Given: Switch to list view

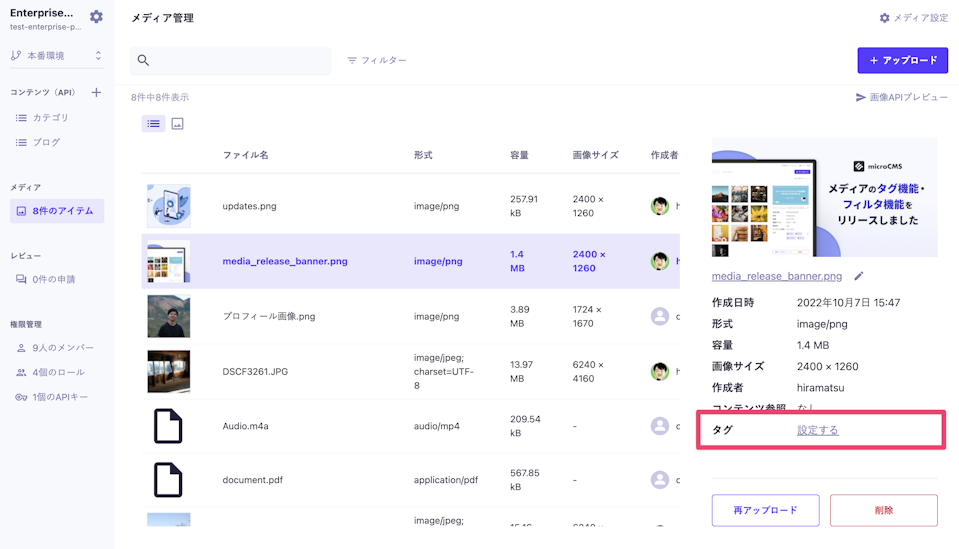Looking at the screenshot, I should pyautogui.click(x=153, y=124).
